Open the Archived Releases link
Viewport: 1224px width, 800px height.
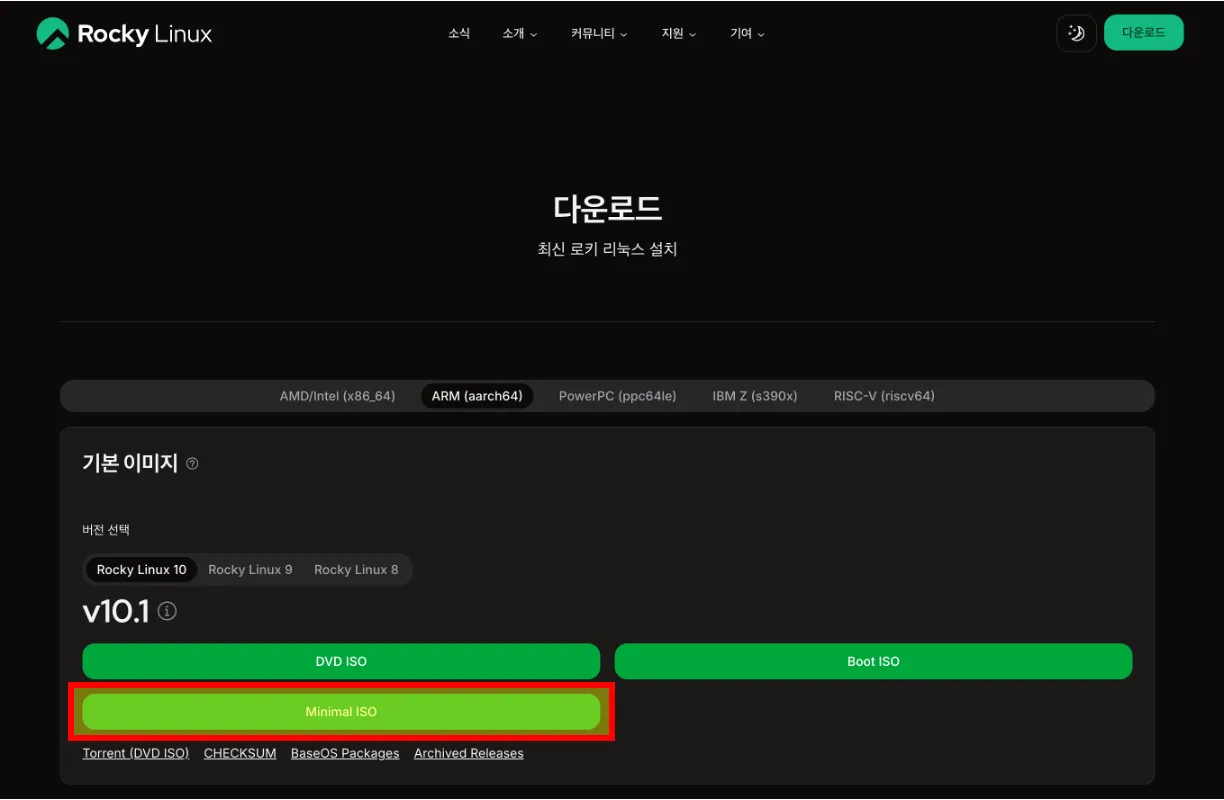tap(469, 753)
